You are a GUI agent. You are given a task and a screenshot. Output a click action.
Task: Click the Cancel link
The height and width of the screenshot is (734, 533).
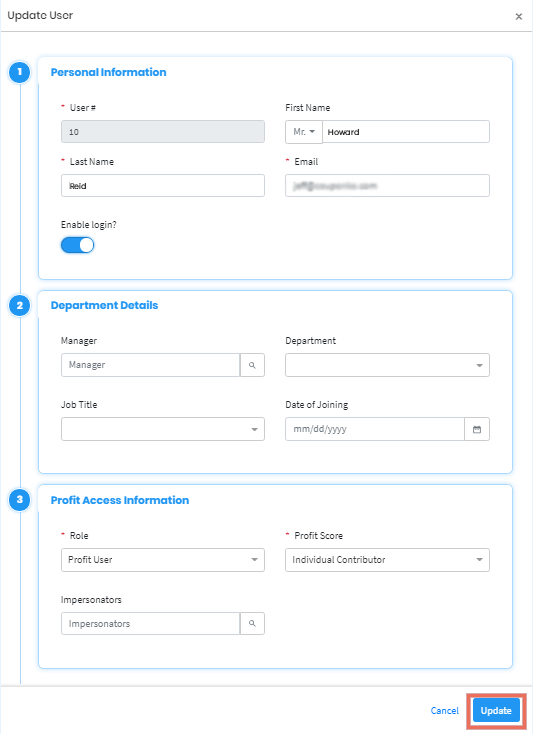pos(445,711)
